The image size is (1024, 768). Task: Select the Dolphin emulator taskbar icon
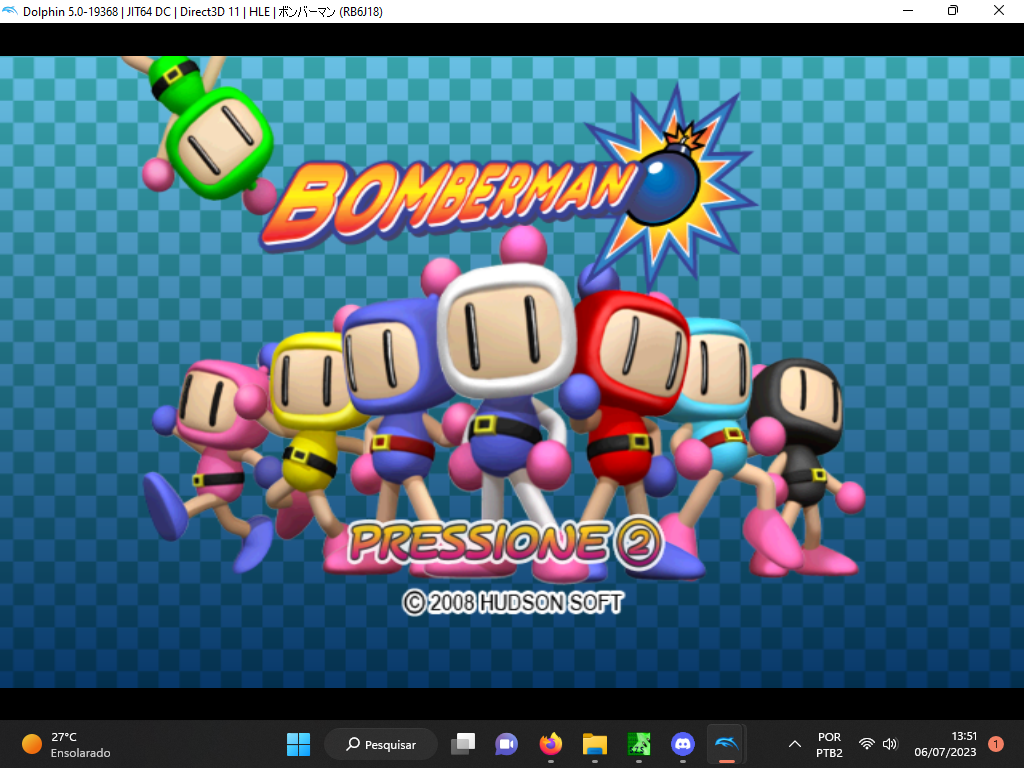(x=727, y=744)
